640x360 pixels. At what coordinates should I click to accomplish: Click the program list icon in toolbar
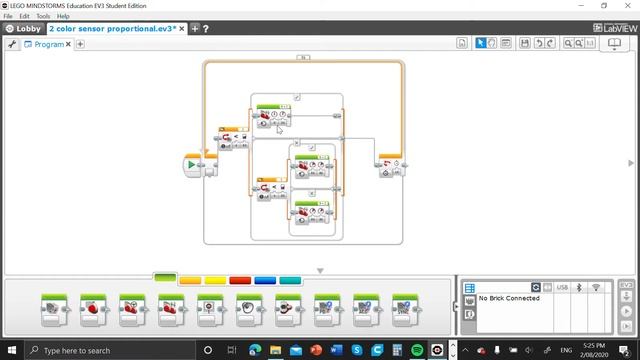[462, 43]
